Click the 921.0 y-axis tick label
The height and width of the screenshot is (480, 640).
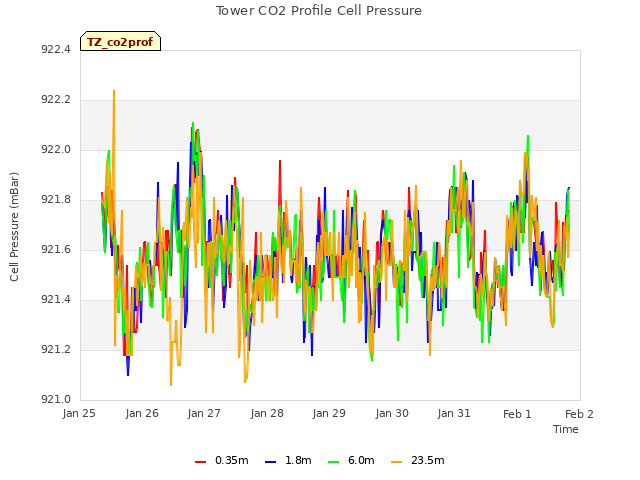56,400
